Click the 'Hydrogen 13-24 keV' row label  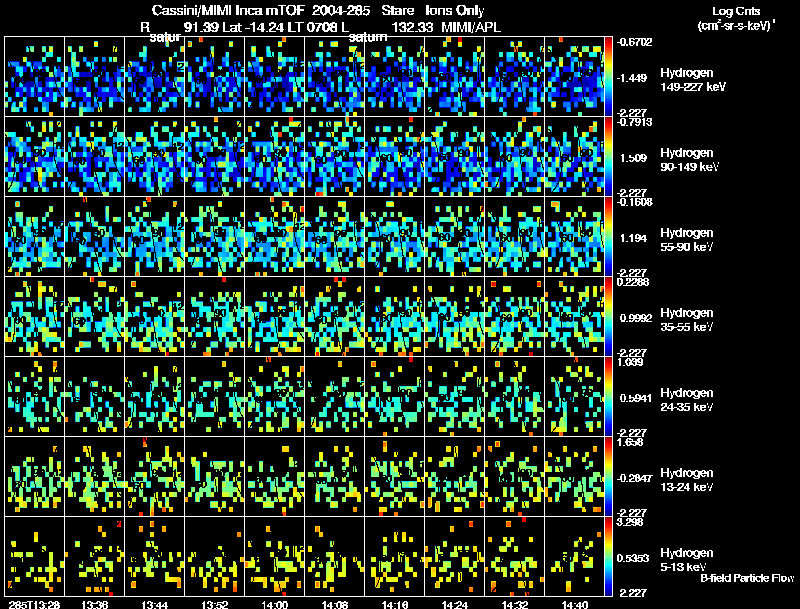click(687, 480)
